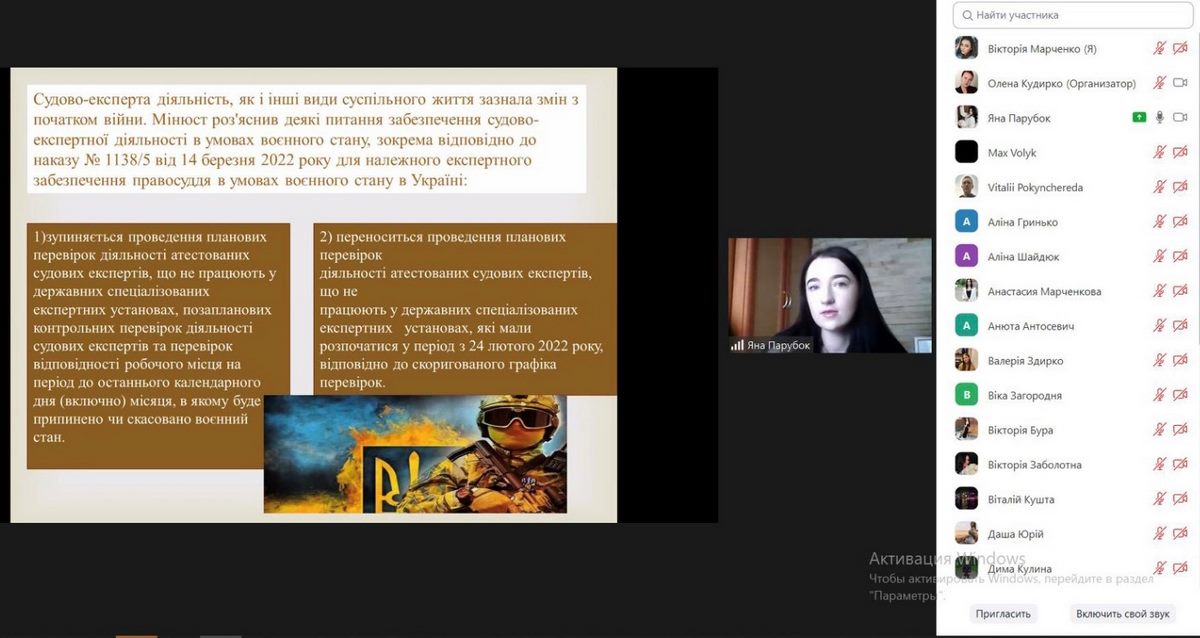The height and width of the screenshot is (638, 1200).
Task: Click the muted microphone icon for Max Volyk
Action: pos(1160,153)
